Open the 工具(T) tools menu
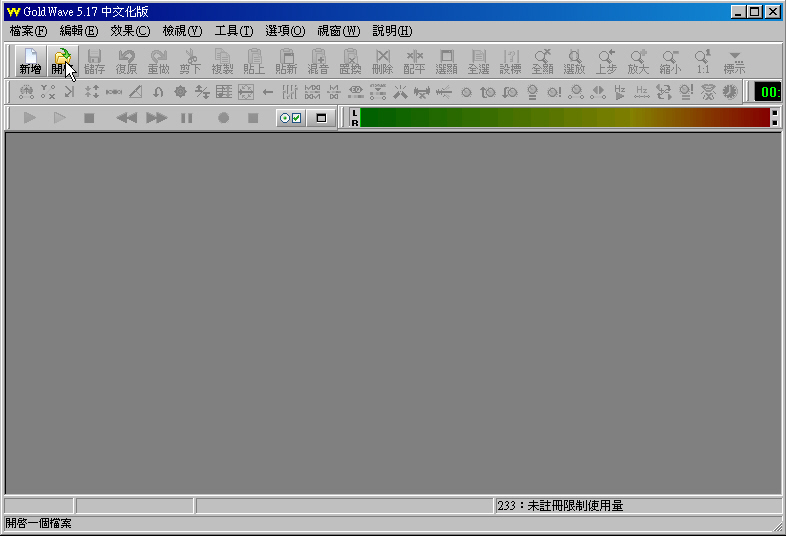The width and height of the screenshot is (786, 536). tap(233, 31)
